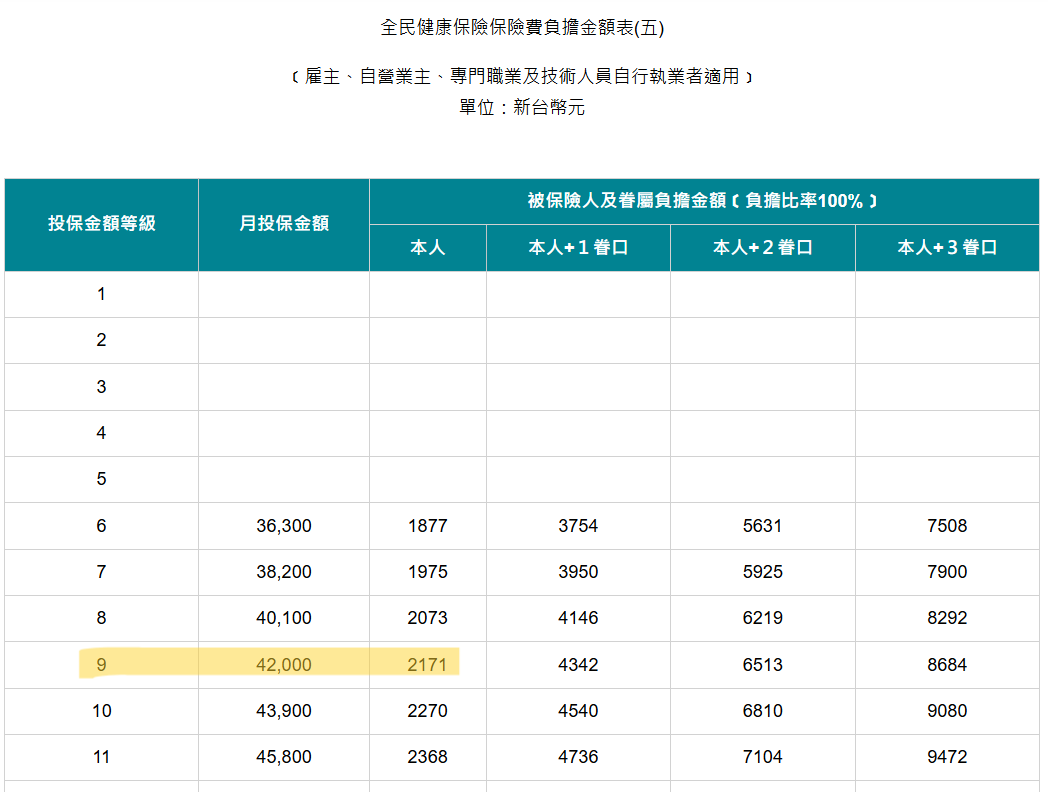Click the 本人+3 眷口 column header
The image size is (1048, 792).
947,248
